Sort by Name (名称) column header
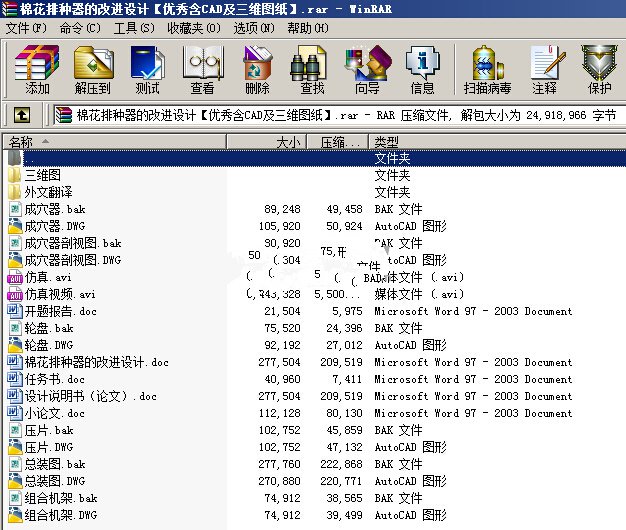 click(x=115, y=142)
